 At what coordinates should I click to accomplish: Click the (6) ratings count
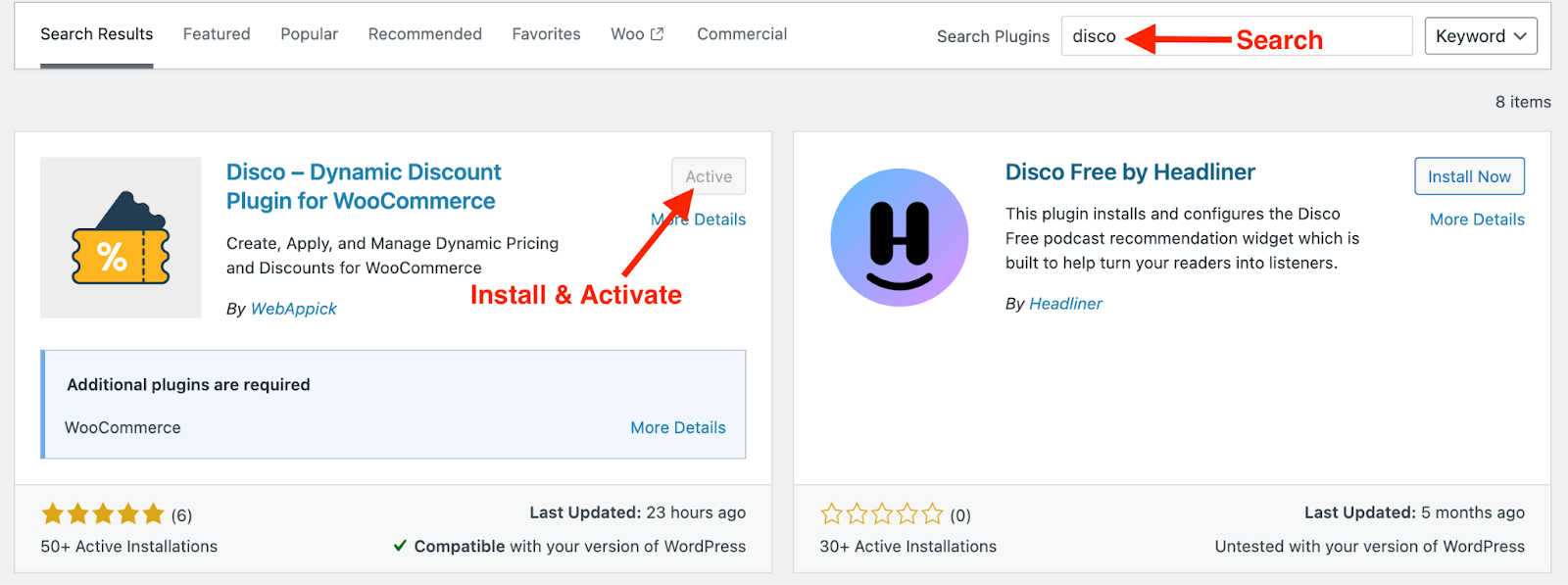click(x=181, y=515)
